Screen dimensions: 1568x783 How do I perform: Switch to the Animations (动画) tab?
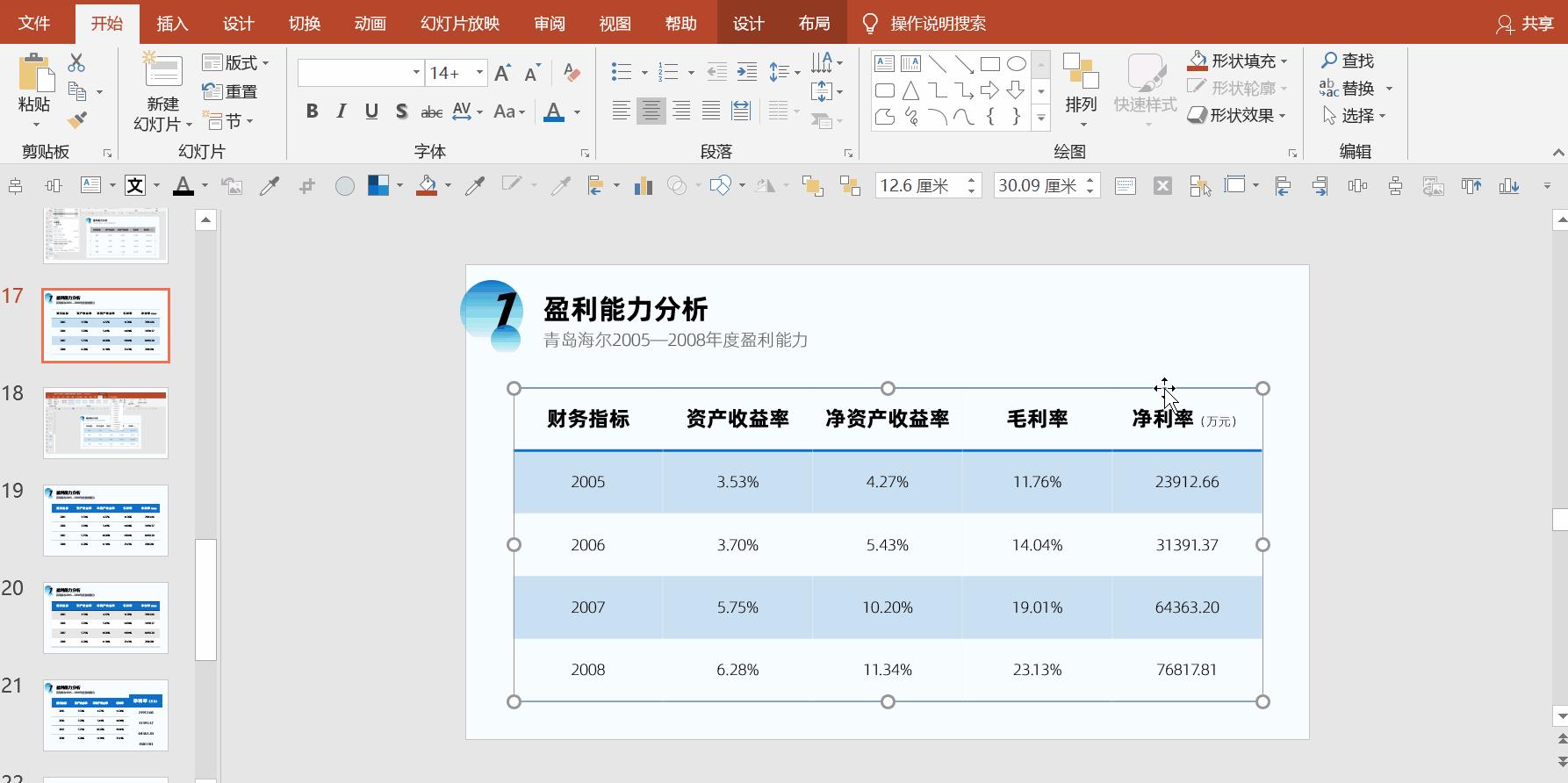point(370,23)
